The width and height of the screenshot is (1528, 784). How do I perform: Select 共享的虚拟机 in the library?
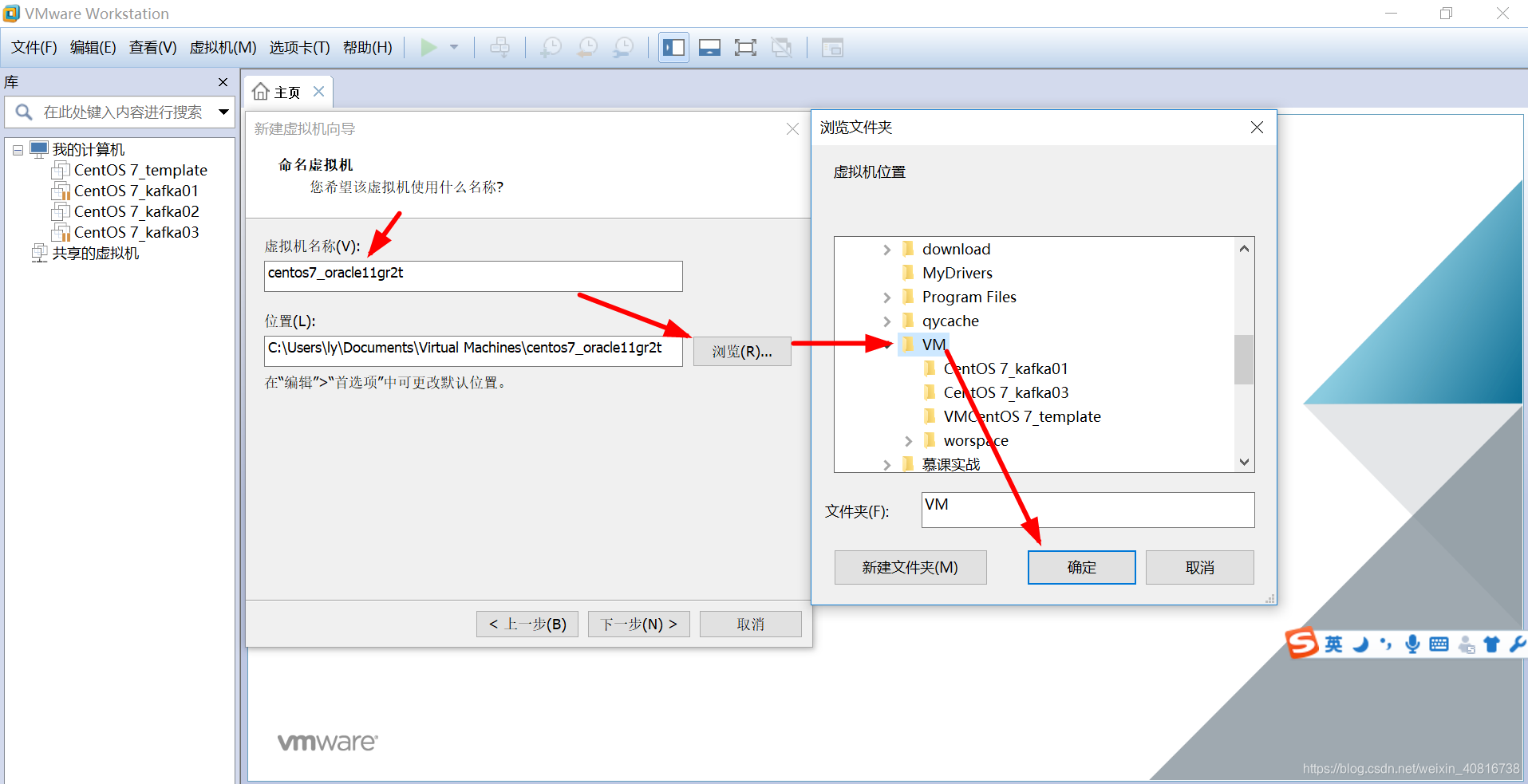[x=96, y=253]
